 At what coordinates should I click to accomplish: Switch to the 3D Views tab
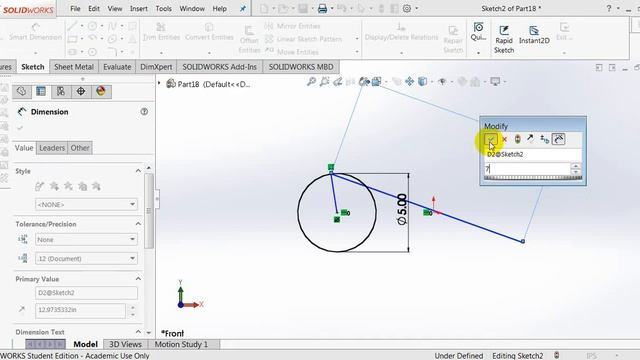tap(125, 344)
